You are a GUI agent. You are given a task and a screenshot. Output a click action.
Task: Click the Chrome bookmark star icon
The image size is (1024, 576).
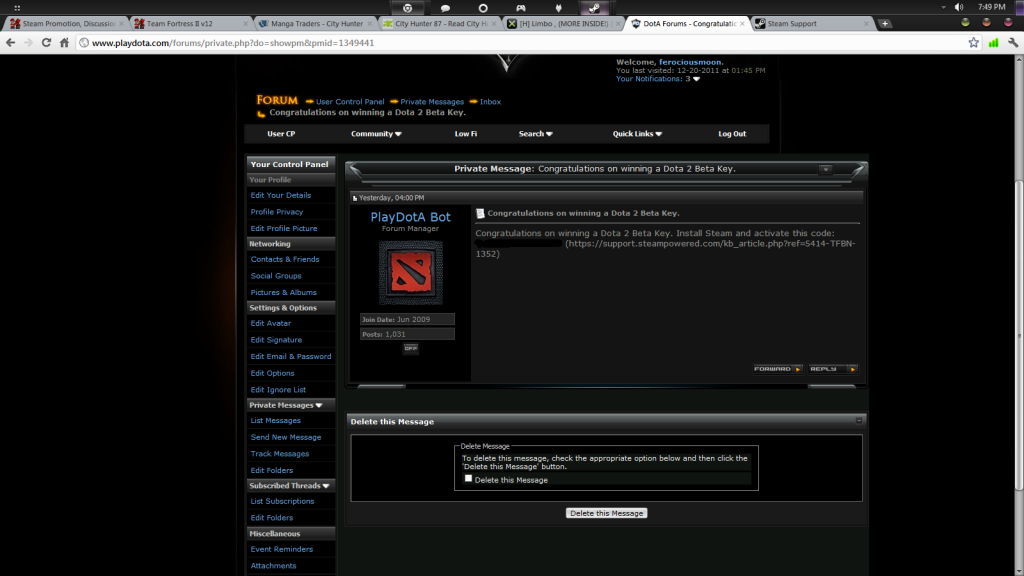(x=973, y=43)
